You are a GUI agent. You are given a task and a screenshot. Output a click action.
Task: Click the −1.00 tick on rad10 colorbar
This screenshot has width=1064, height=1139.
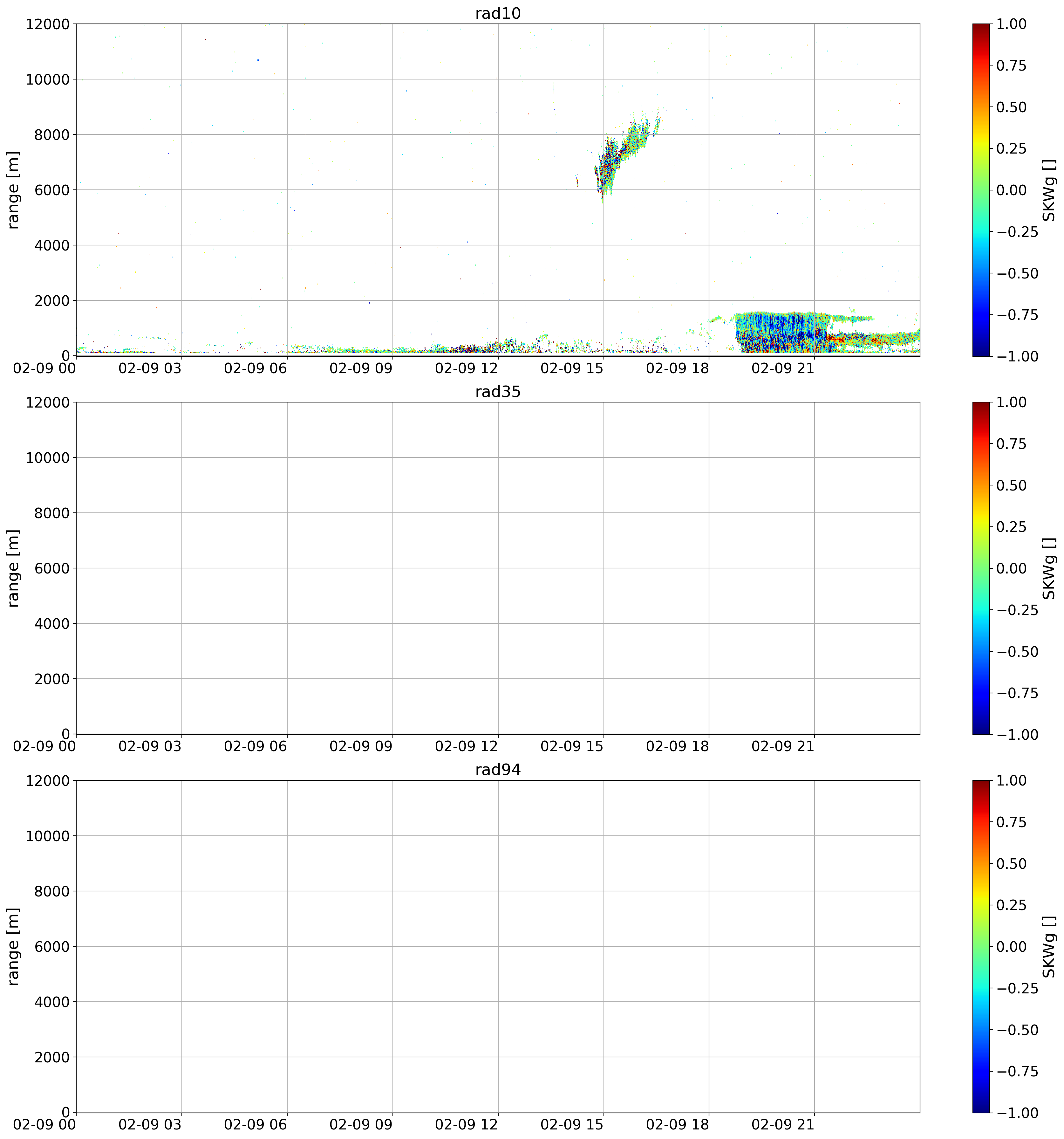(1017, 356)
